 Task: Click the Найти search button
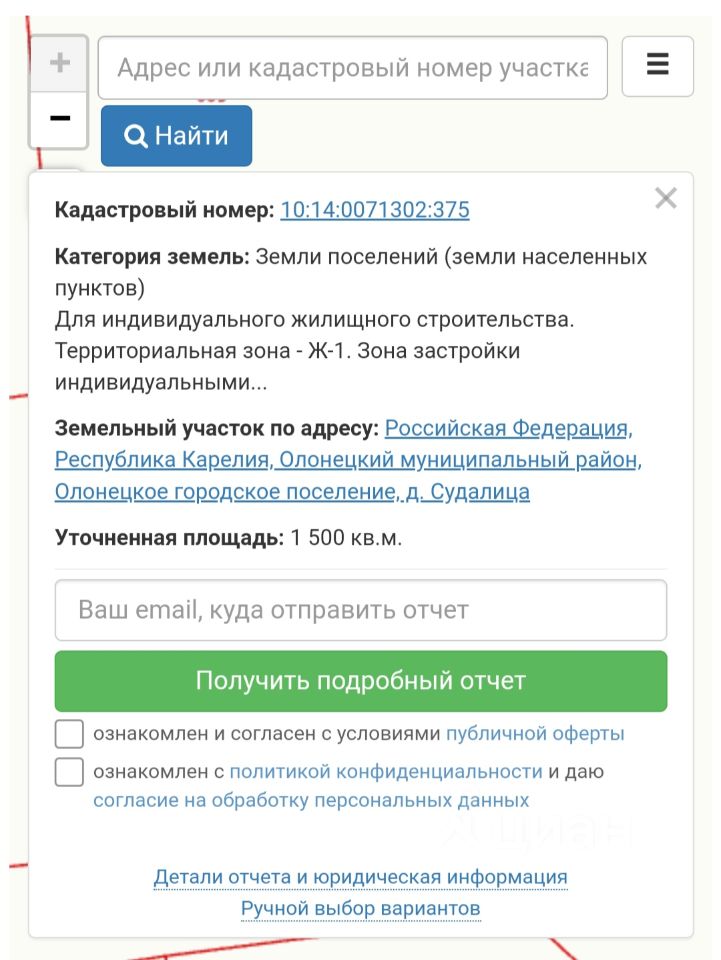tap(176, 135)
